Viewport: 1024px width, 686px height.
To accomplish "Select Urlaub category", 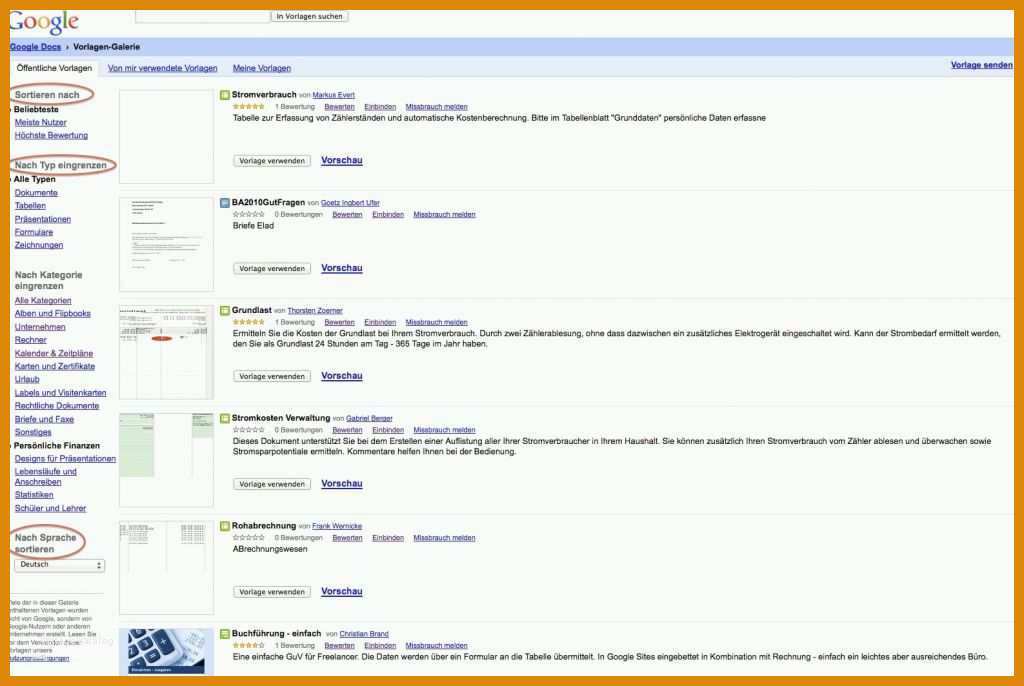I will pos(27,380).
